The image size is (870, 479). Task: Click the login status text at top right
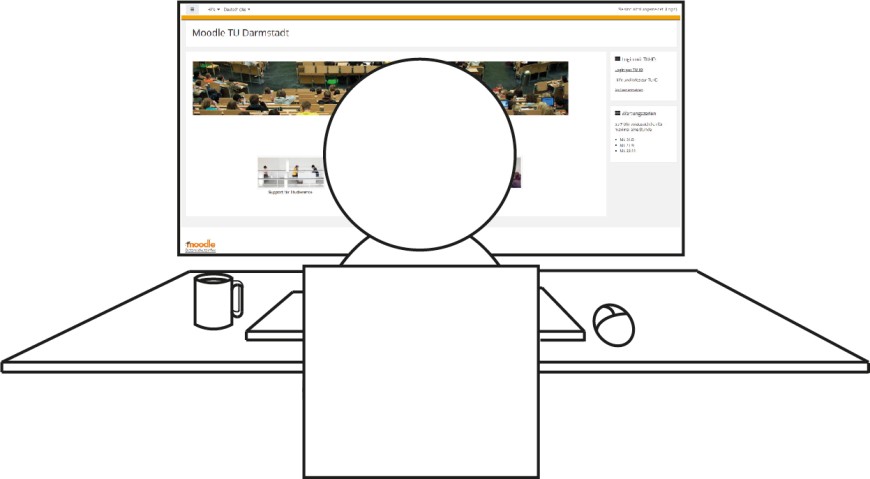(648, 9)
